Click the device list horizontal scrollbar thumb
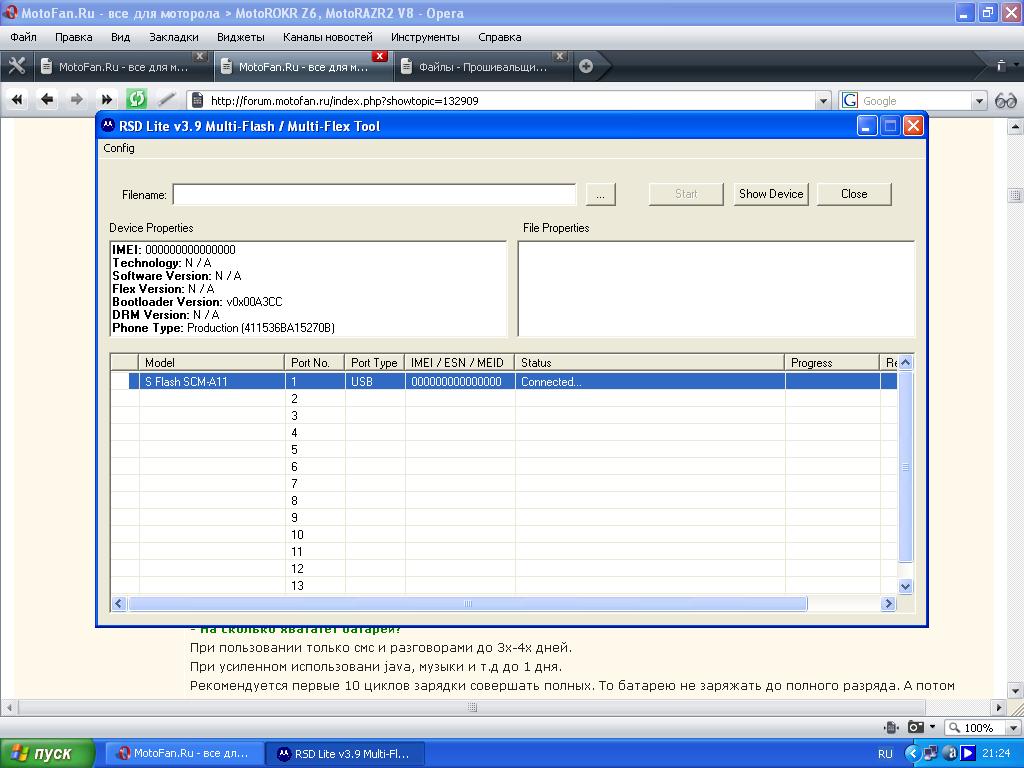This screenshot has width=1024, height=768. (467, 603)
